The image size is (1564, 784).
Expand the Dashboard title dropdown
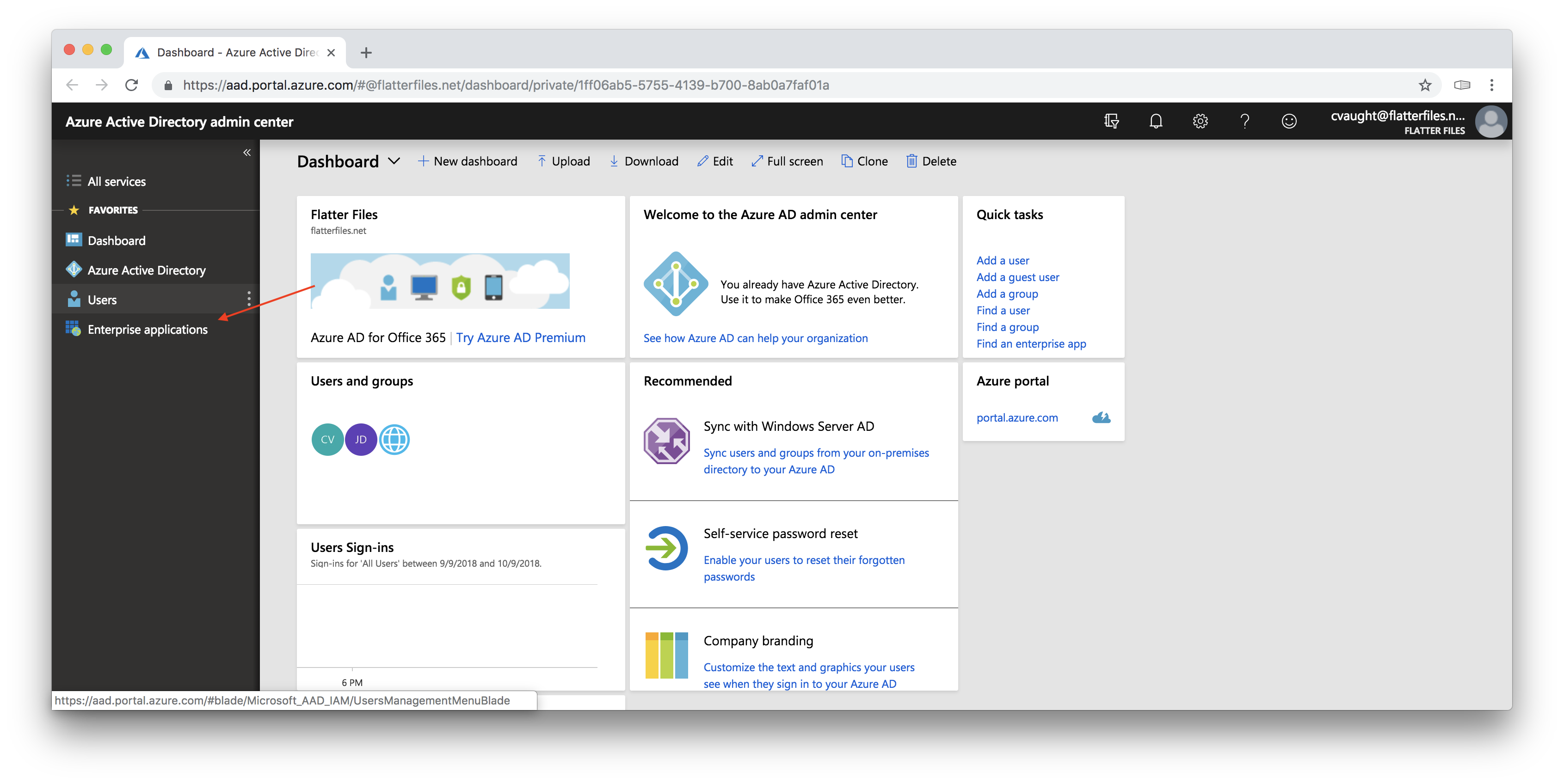[x=394, y=161]
